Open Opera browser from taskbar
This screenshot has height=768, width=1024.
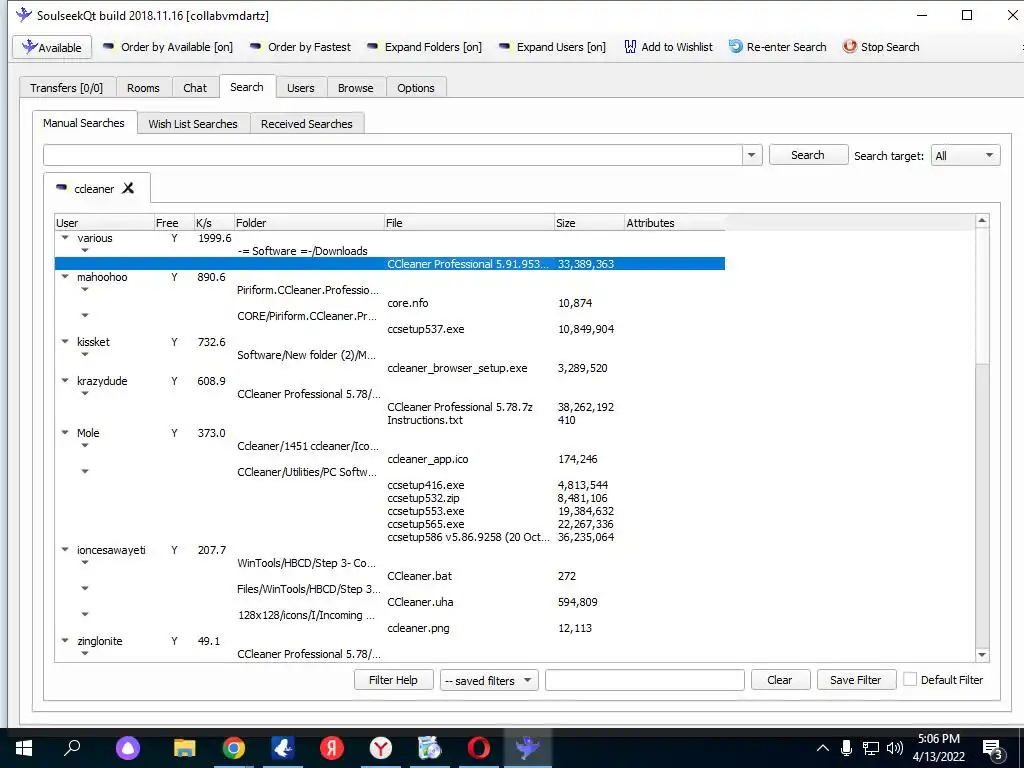point(479,748)
